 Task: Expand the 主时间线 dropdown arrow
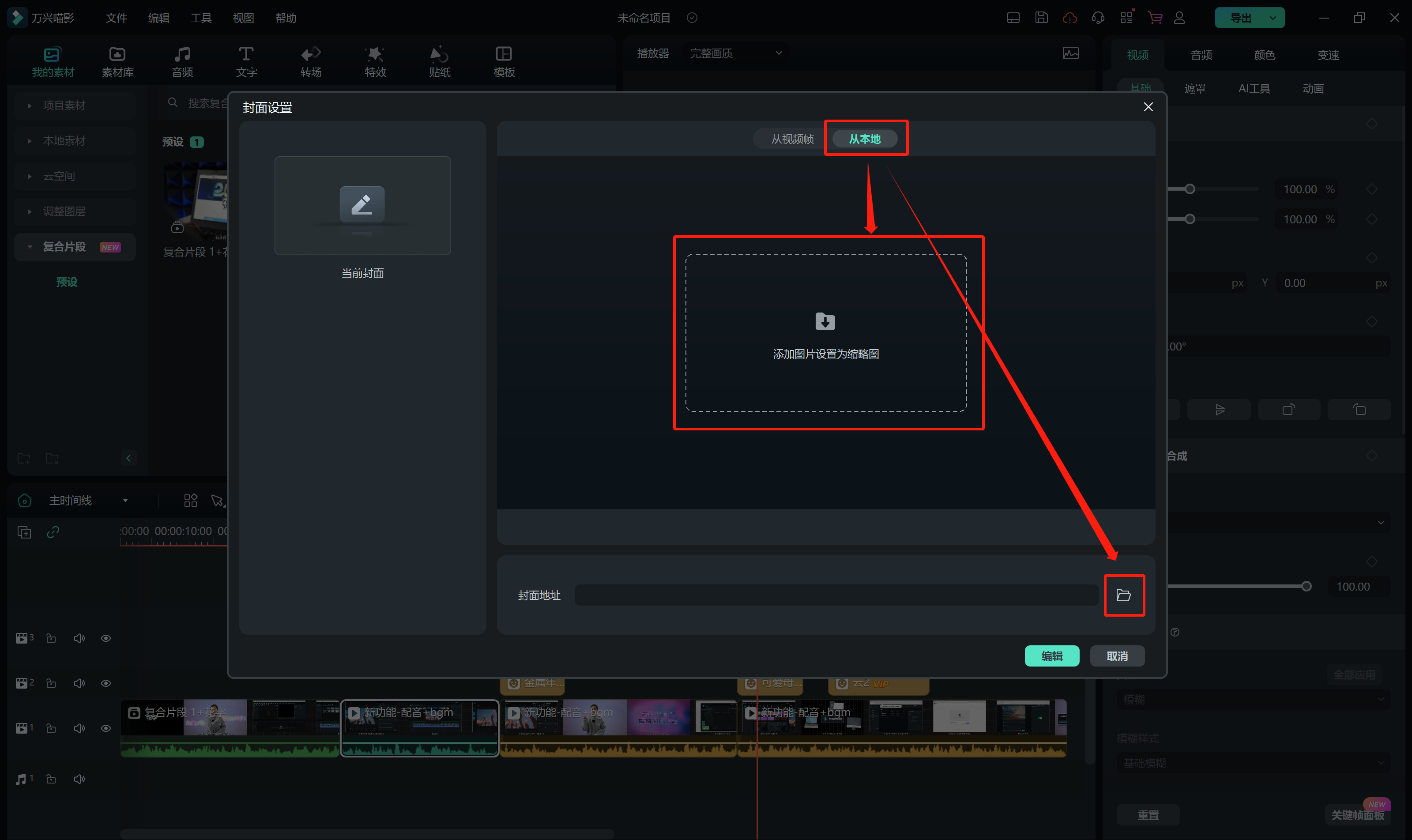tap(125, 501)
